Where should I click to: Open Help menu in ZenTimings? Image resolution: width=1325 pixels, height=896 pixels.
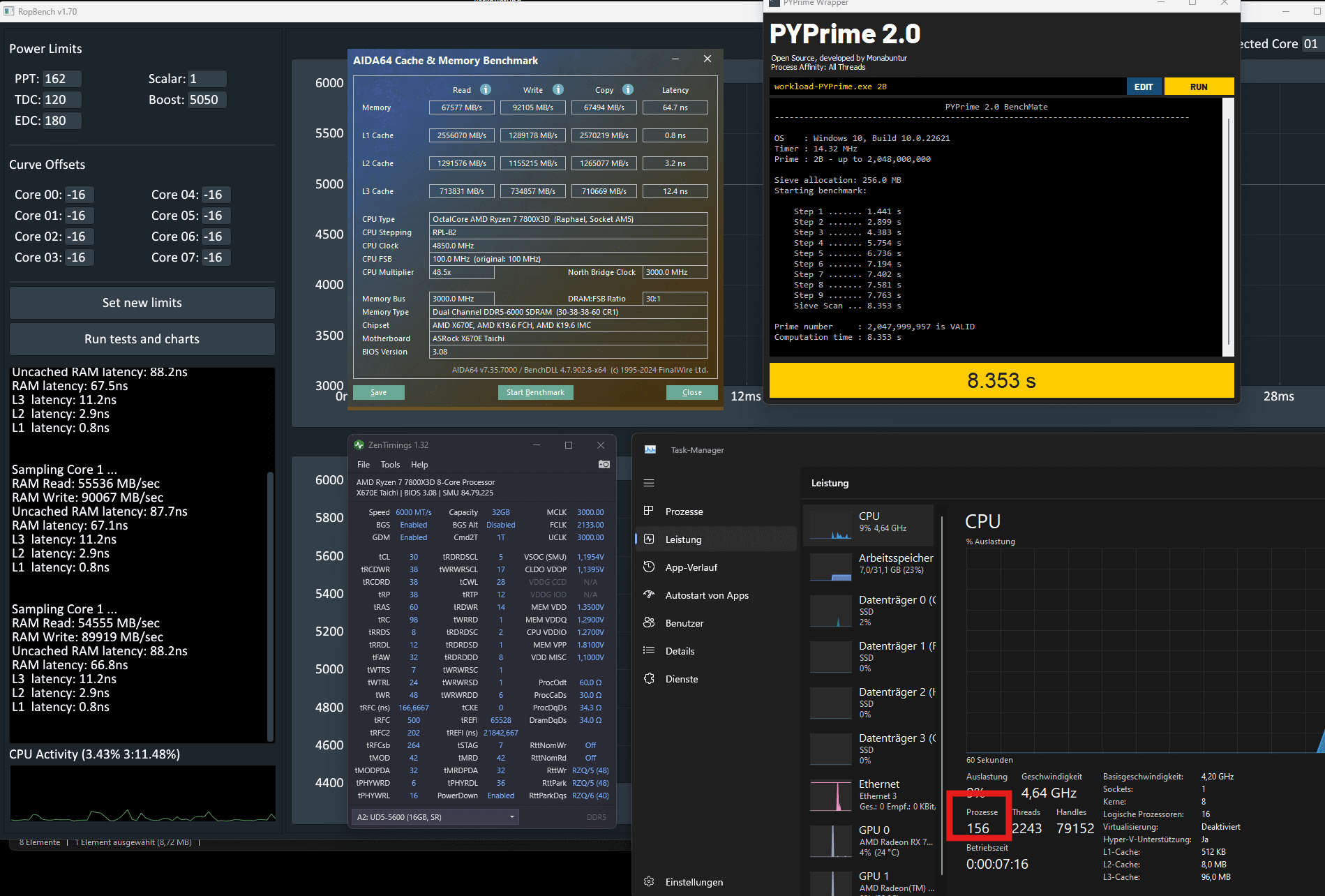(x=419, y=465)
